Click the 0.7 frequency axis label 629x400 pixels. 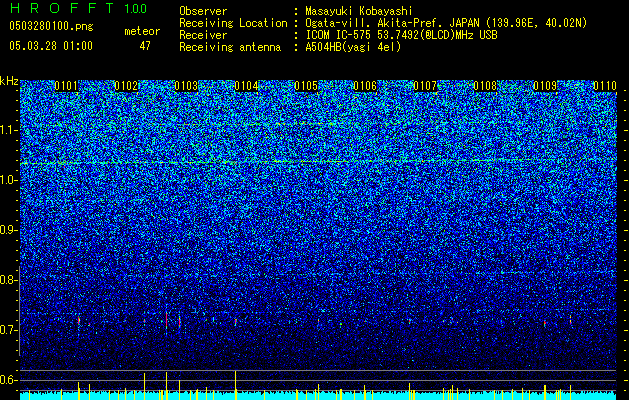click(7, 330)
